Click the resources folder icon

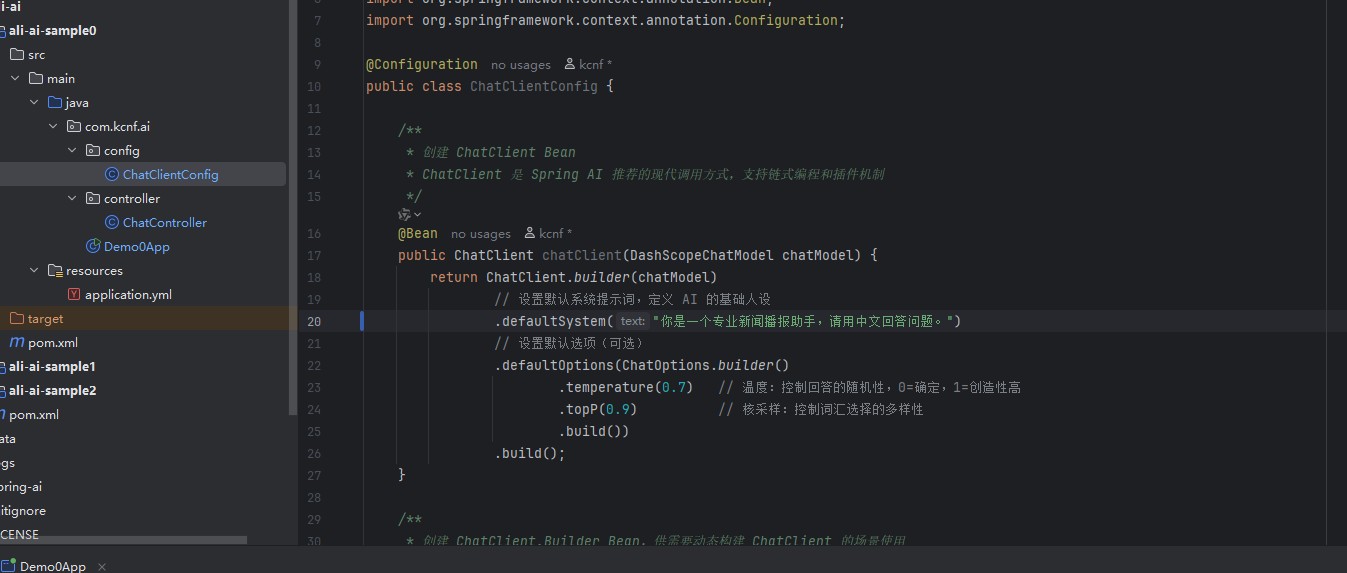point(55,271)
